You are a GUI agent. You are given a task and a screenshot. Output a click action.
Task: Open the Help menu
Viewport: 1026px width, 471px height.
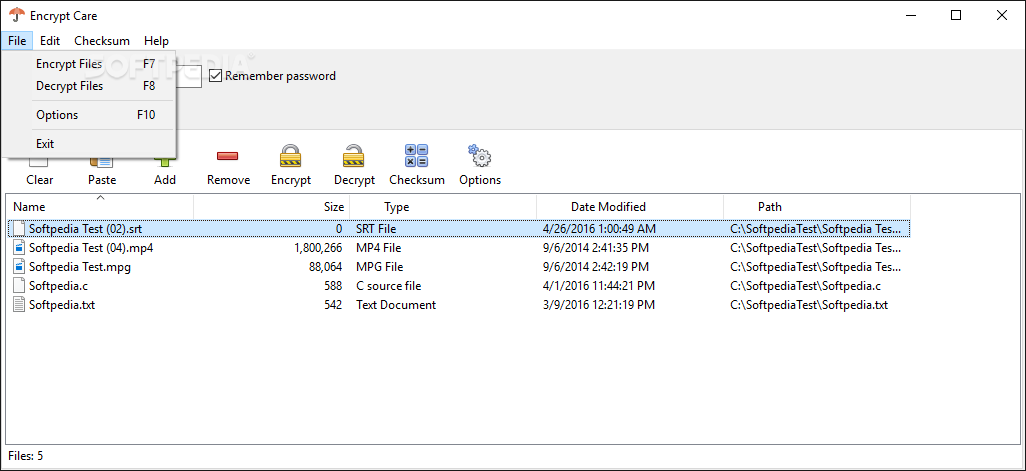pyautogui.click(x=156, y=41)
